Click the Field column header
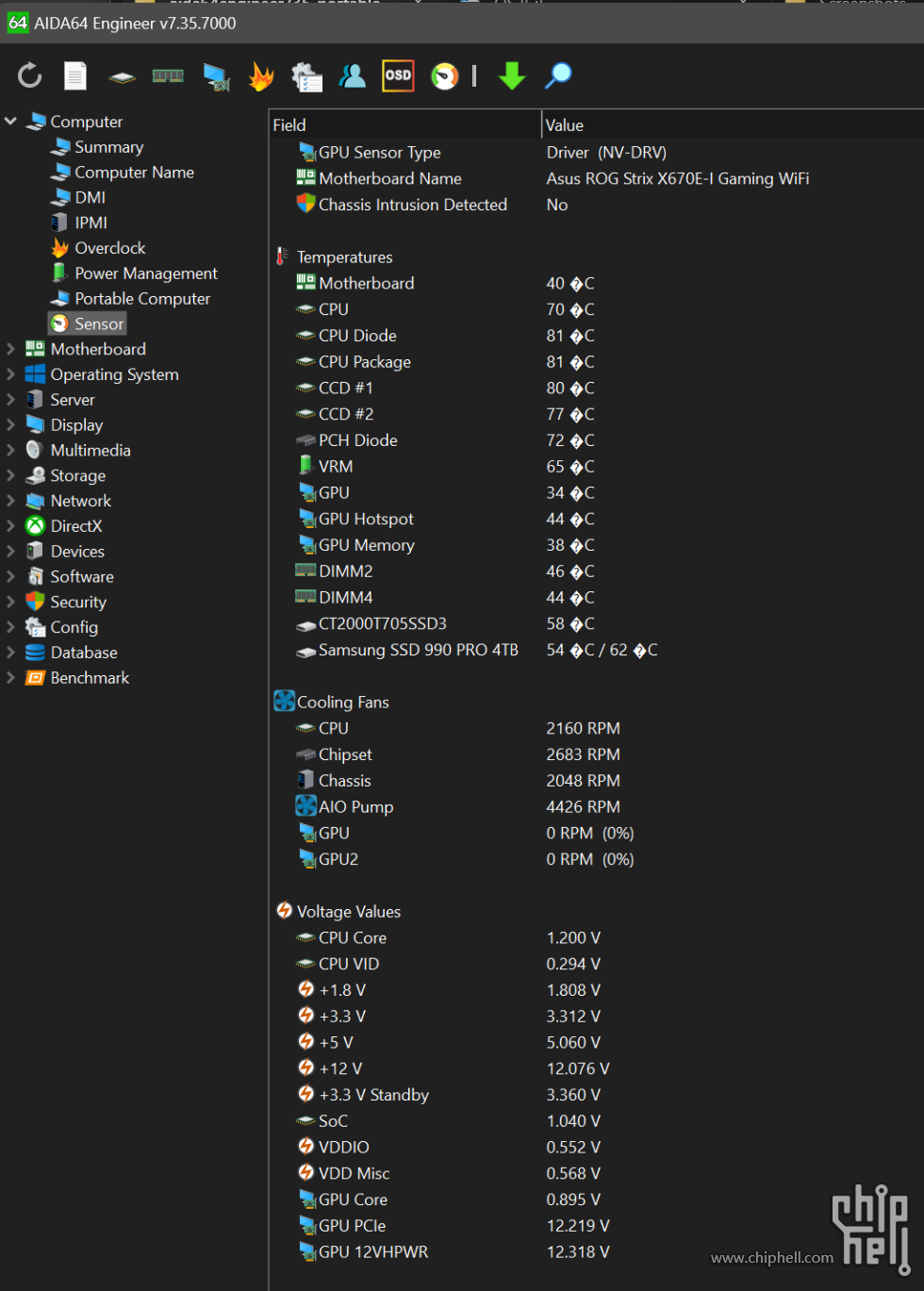 tap(405, 124)
